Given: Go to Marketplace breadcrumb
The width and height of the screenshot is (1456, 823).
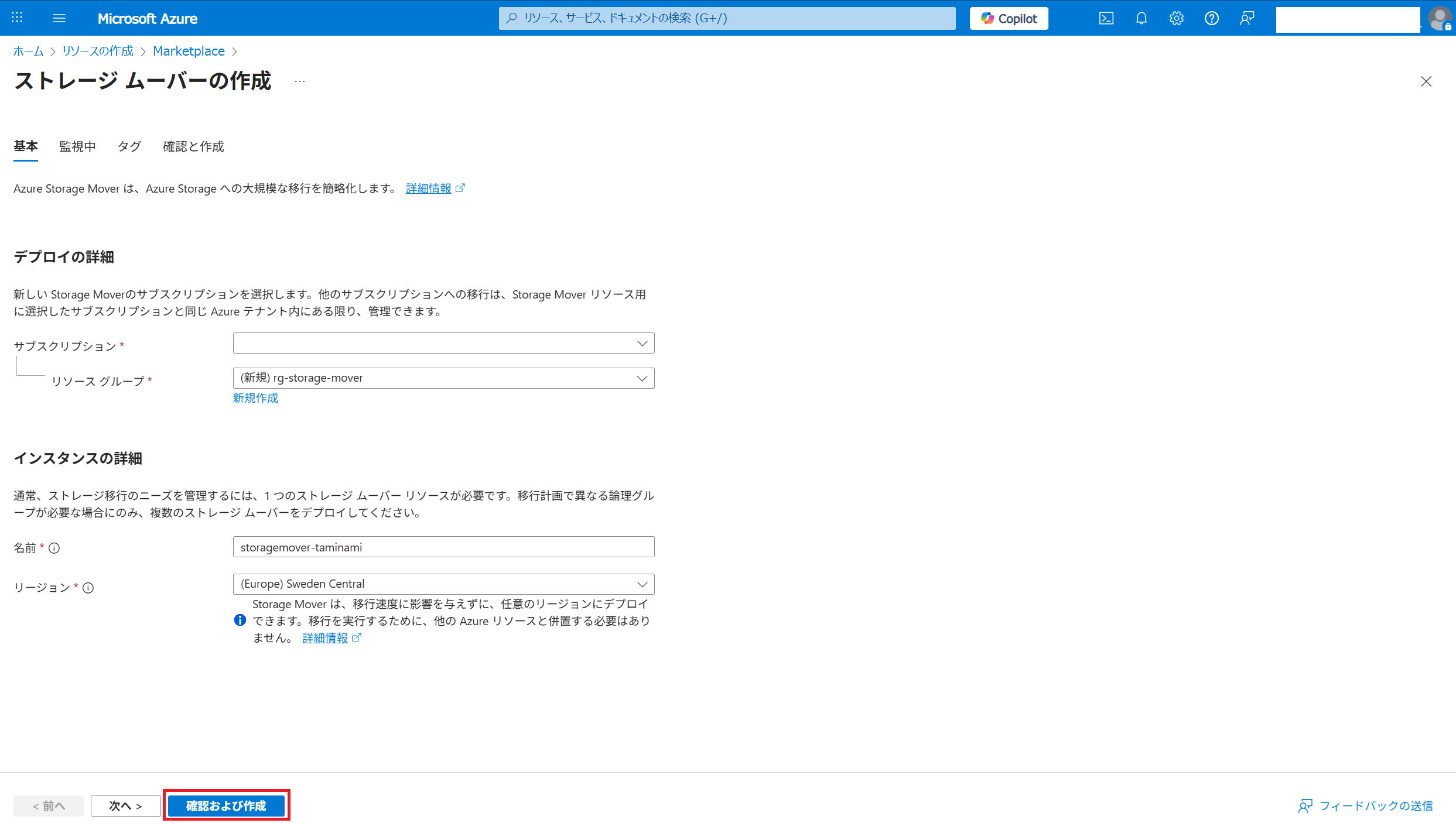Looking at the screenshot, I should coord(189,51).
